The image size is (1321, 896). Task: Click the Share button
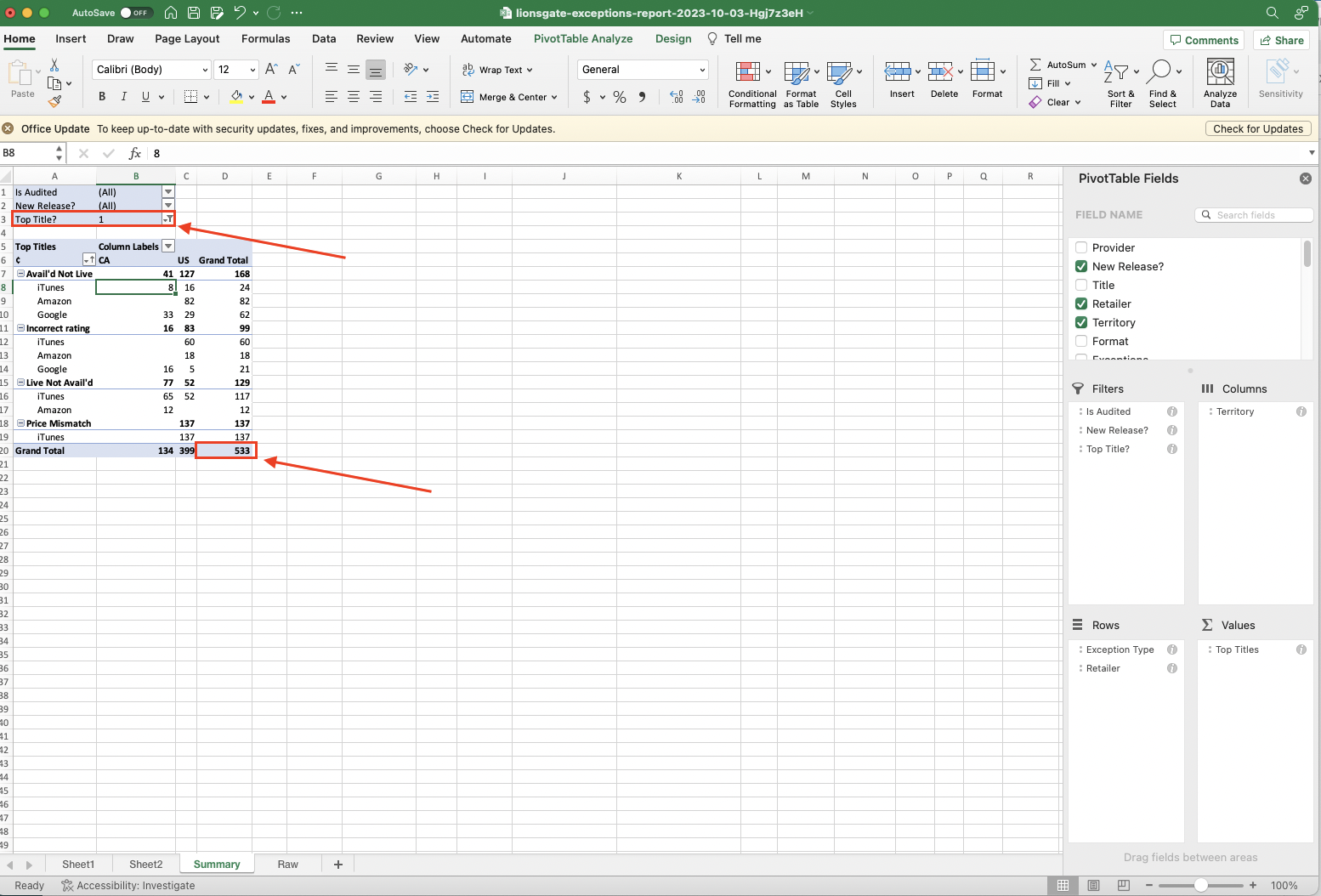(x=1282, y=40)
